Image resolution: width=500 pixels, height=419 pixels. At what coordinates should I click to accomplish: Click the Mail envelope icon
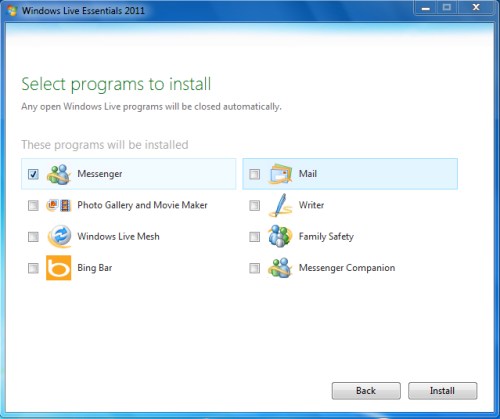coord(280,174)
